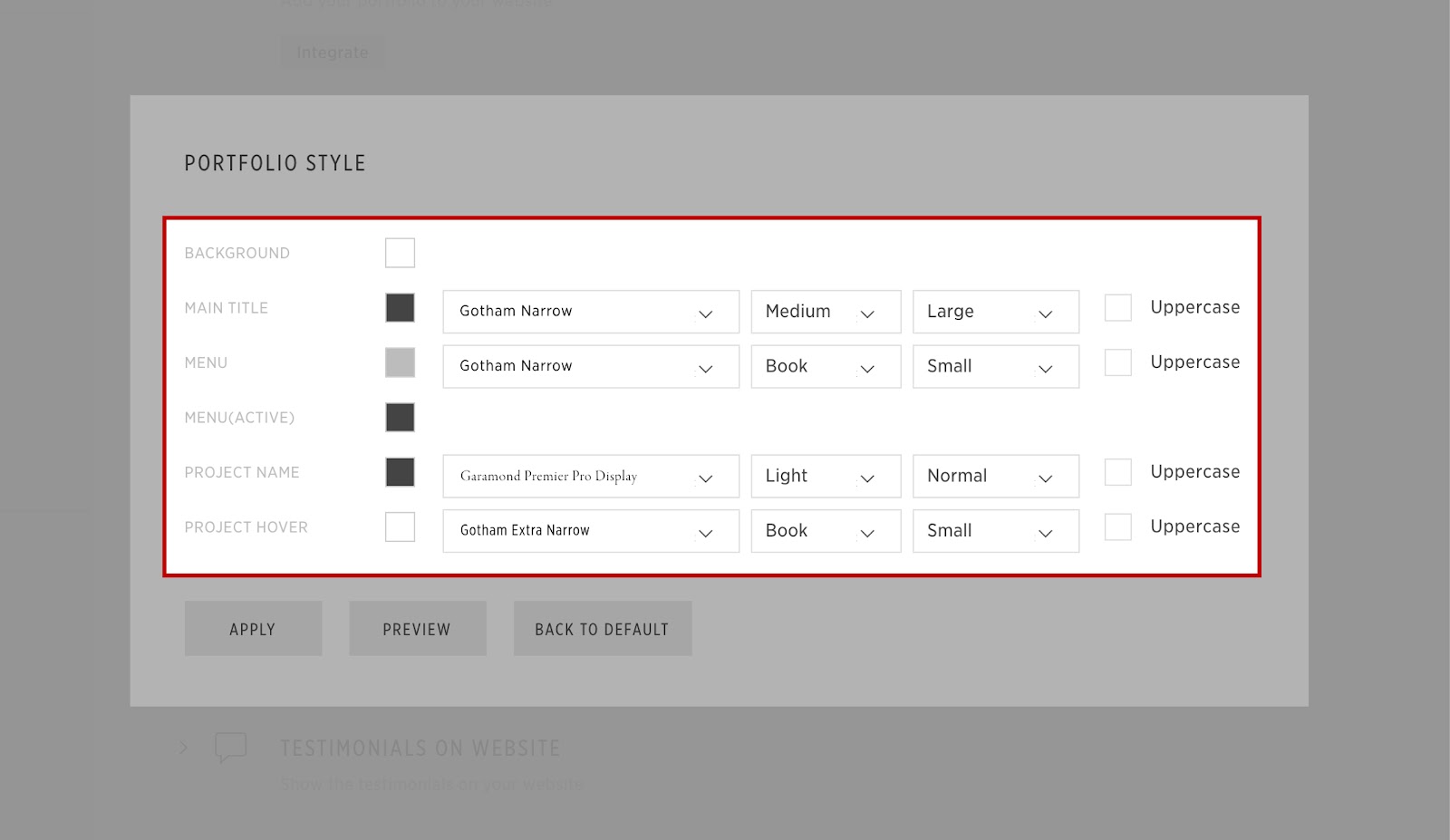Toggle Uppercase checkbox in Menu row

(1118, 362)
